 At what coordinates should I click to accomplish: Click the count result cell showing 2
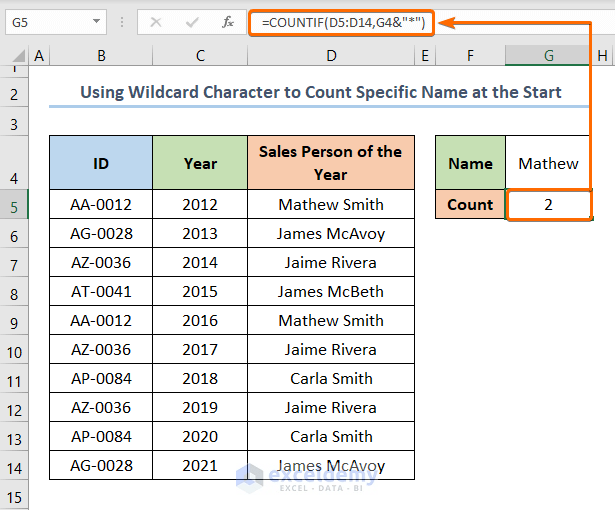coord(548,204)
